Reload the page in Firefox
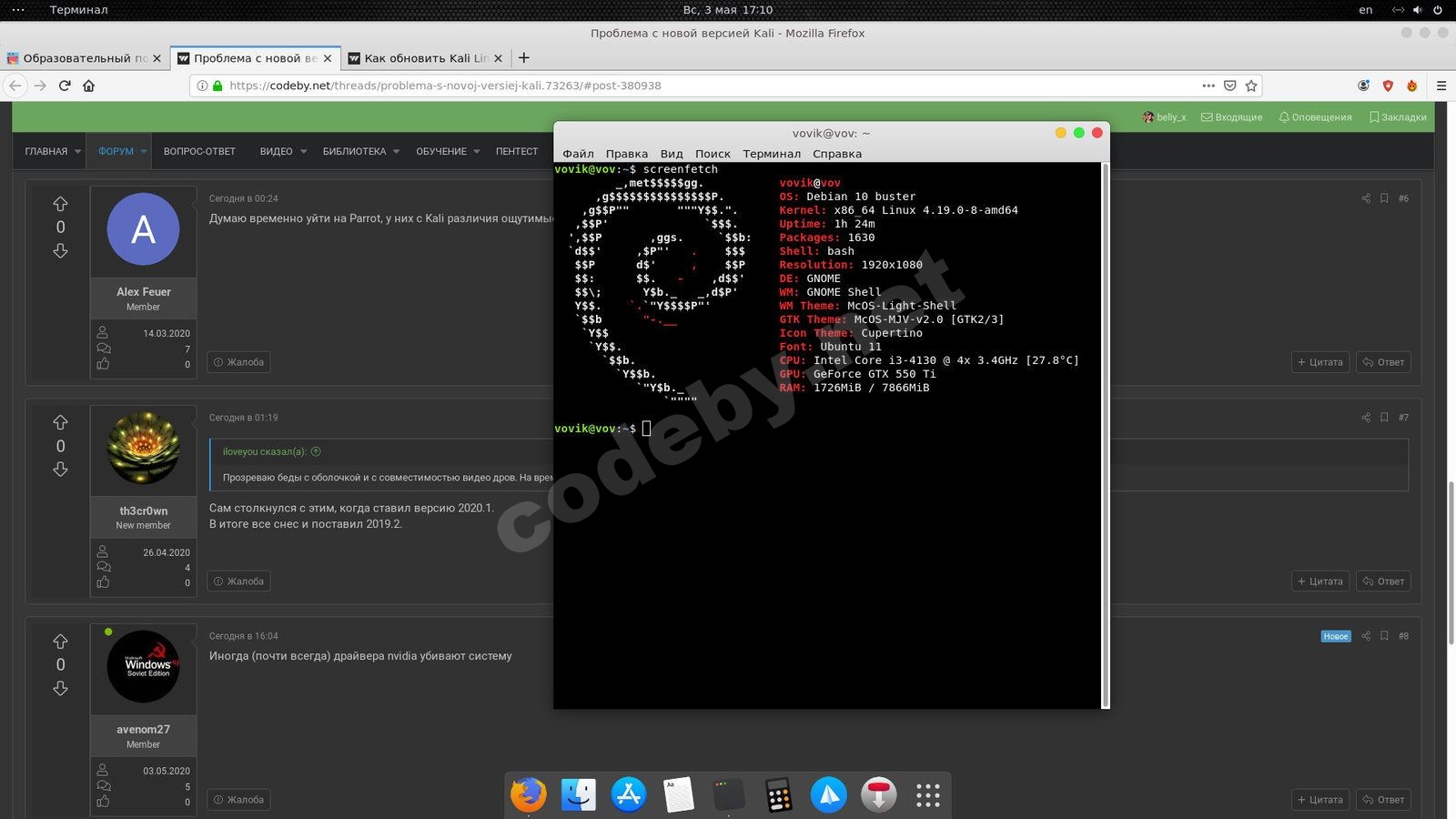 pyautogui.click(x=65, y=86)
